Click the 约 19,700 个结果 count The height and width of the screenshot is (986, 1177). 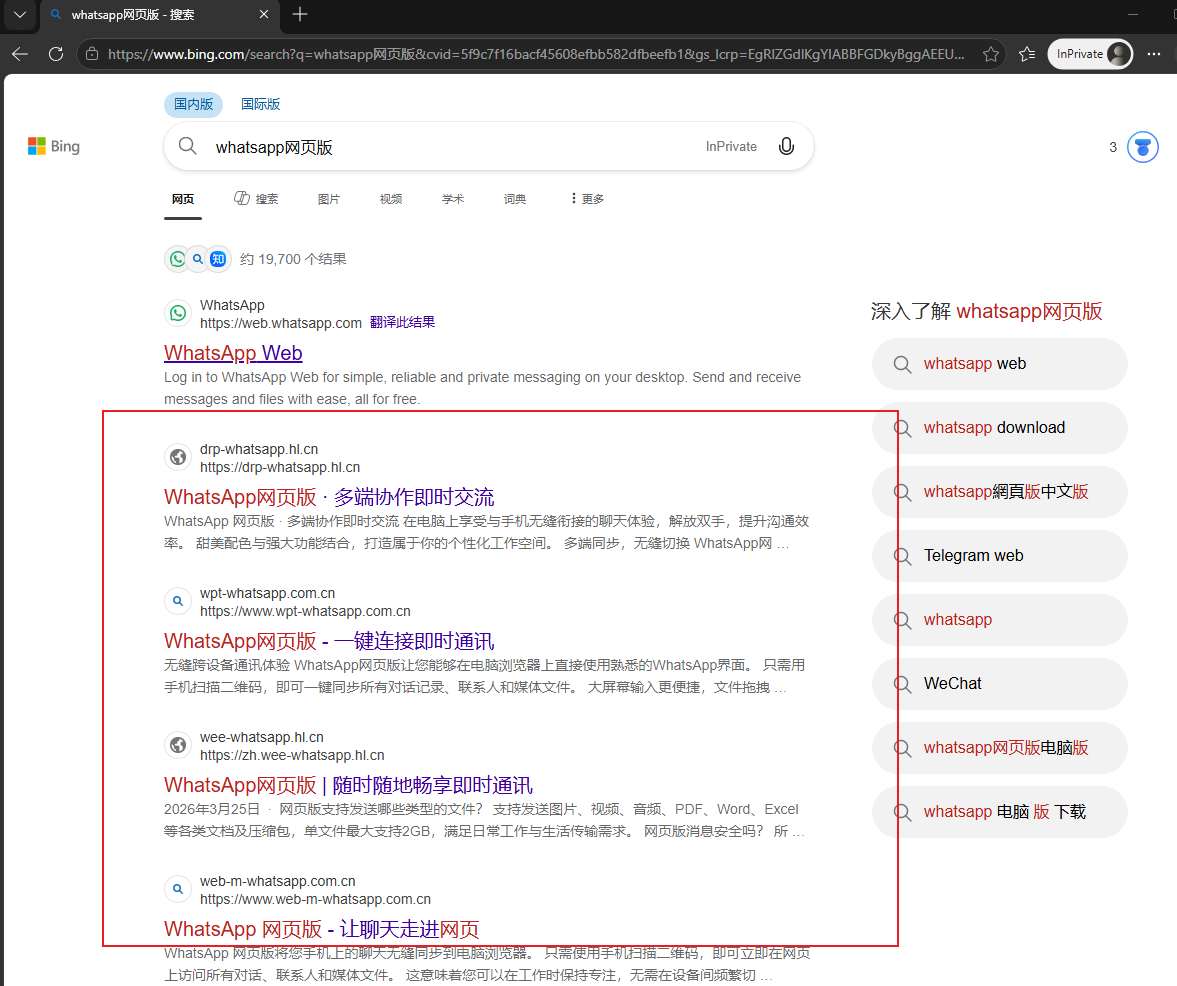click(293, 260)
